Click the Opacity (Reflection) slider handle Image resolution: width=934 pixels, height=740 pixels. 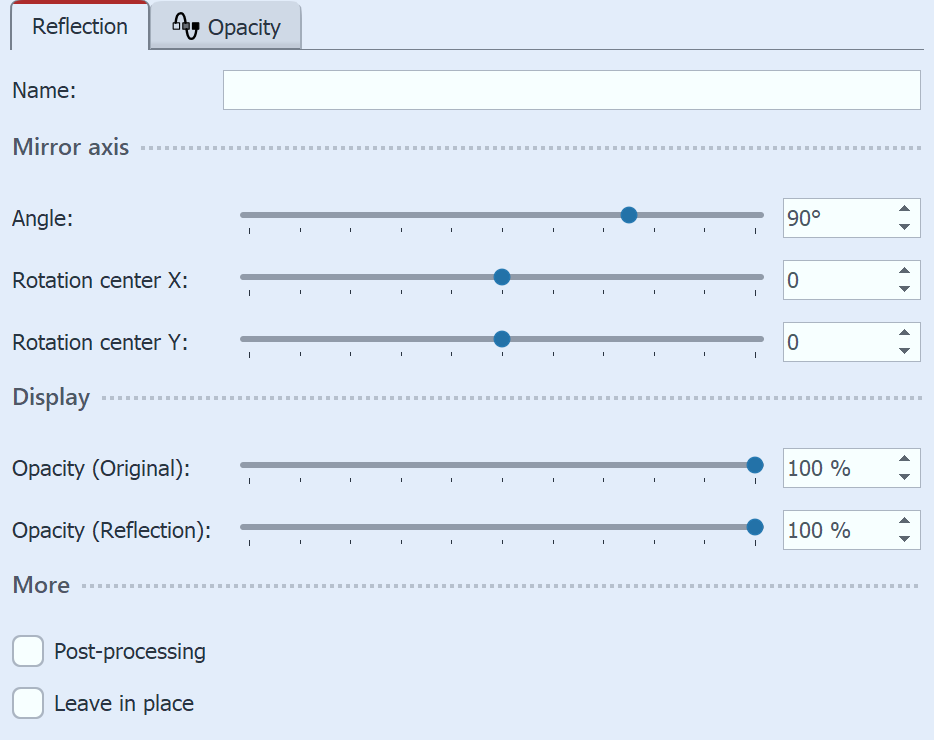tap(755, 526)
